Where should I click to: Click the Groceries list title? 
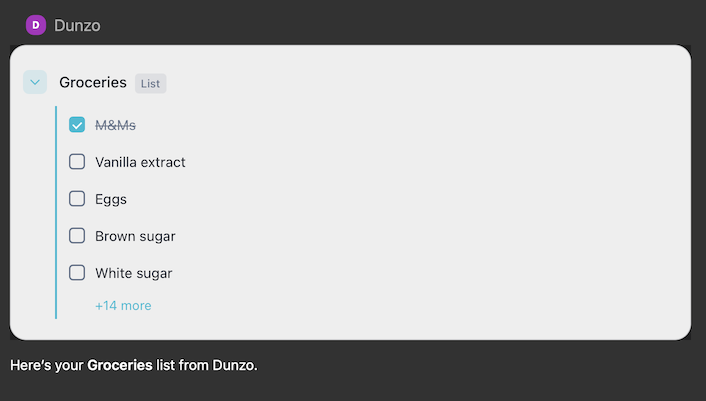[x=93, y=83]
